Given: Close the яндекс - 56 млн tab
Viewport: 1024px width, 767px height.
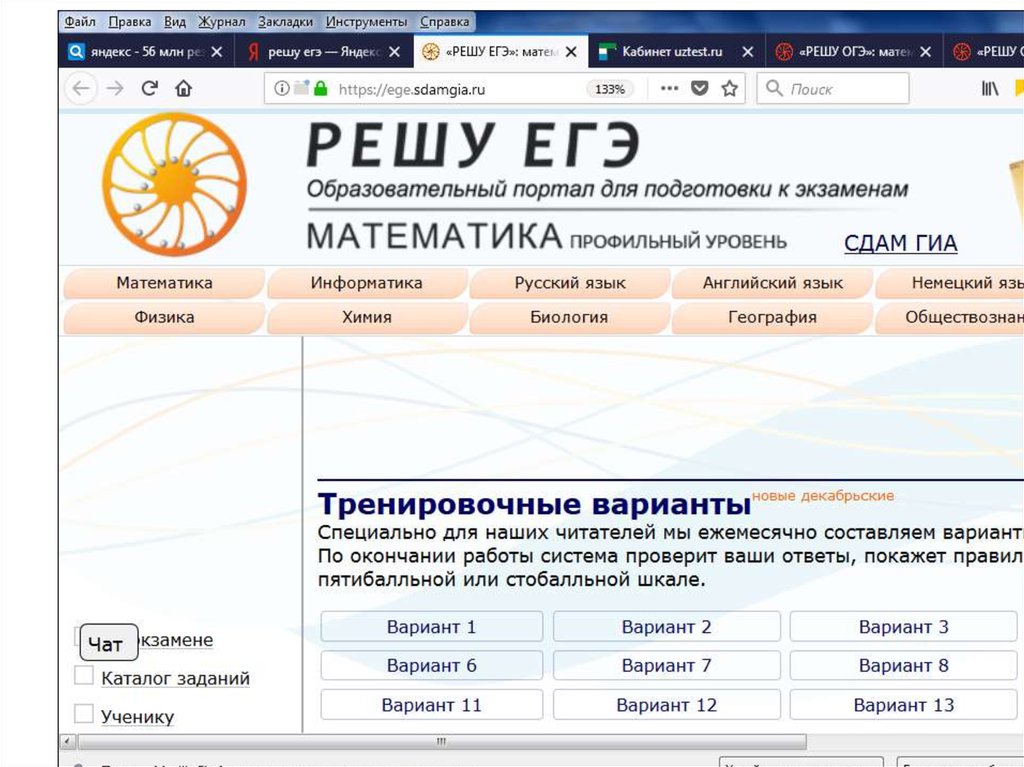Looking at the screenshot, I should (217, 52).
